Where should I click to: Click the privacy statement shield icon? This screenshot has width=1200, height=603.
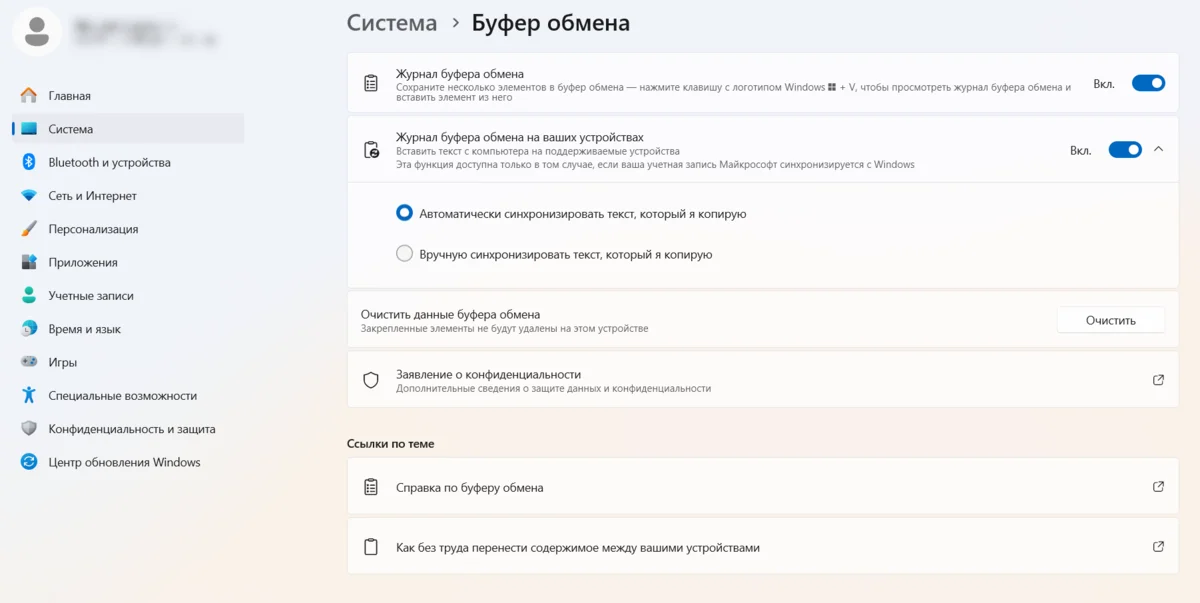pos(371,380)
